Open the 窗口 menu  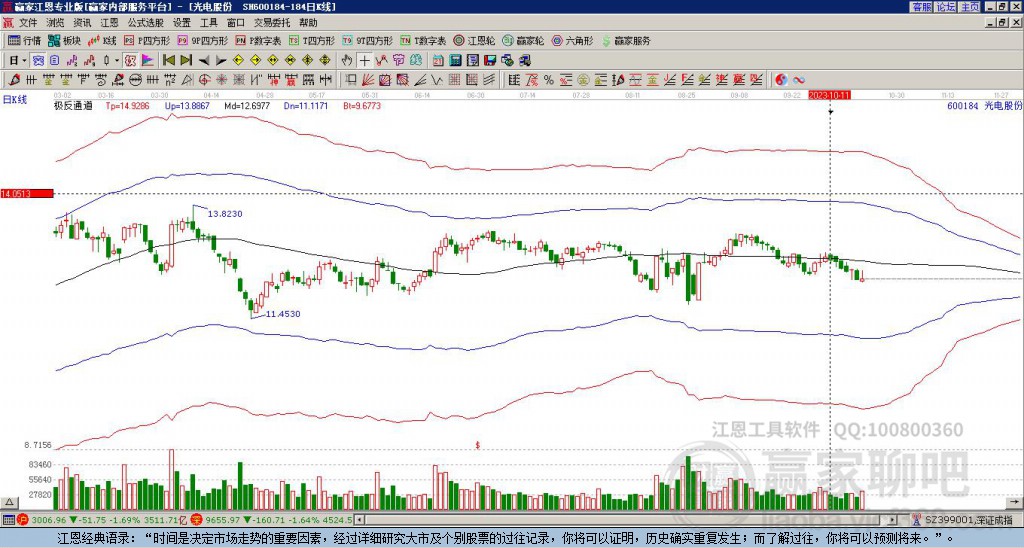[x=236, y=23]
